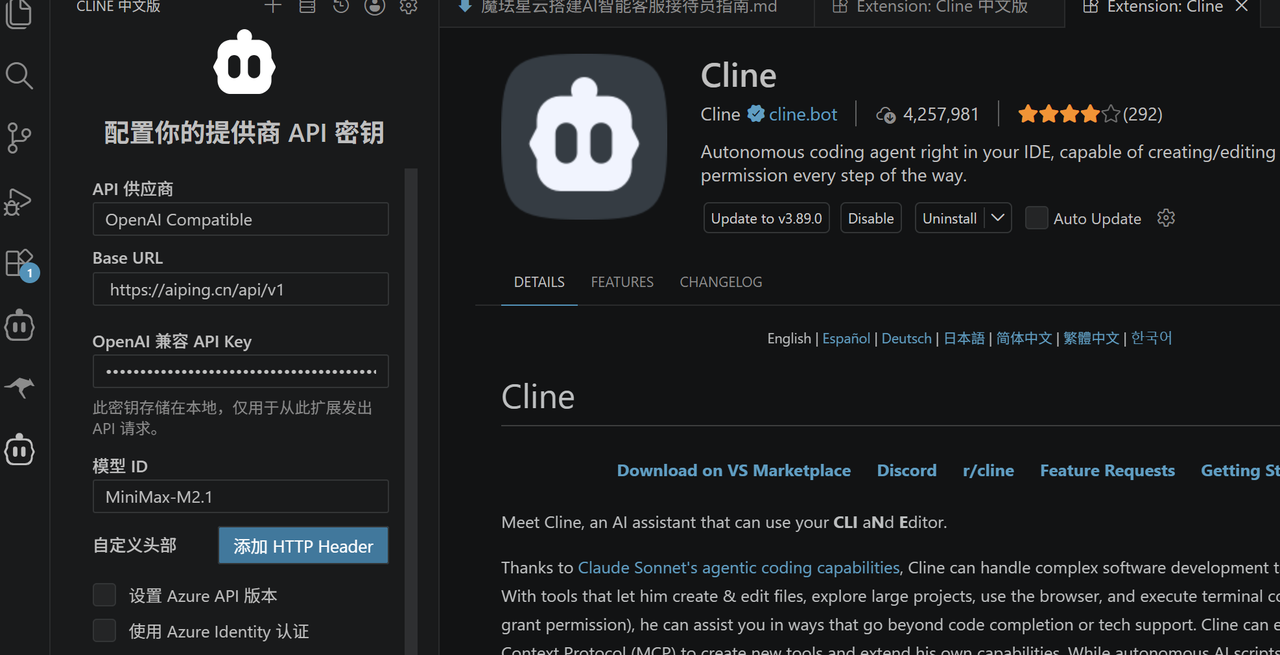Select the Extension: Cline tab
This screenshot has width=1280, height=655.
(x=1163, y=10)
